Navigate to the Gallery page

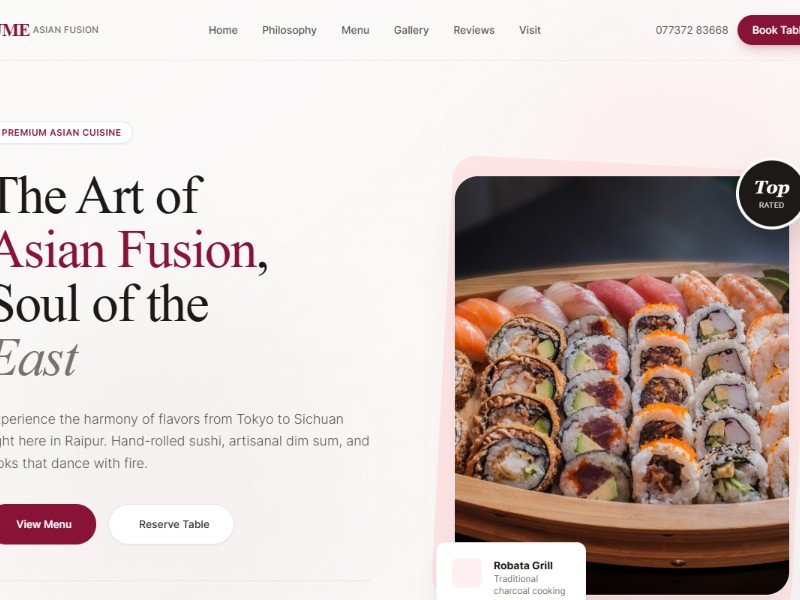pos(411,30)
